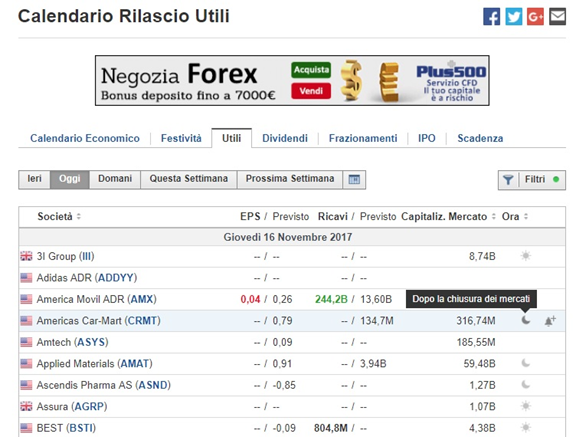576x437 pixels.
Task: Open the Ascendis Pharma AS (ASND) link
Action: click(x=104, y=385)
